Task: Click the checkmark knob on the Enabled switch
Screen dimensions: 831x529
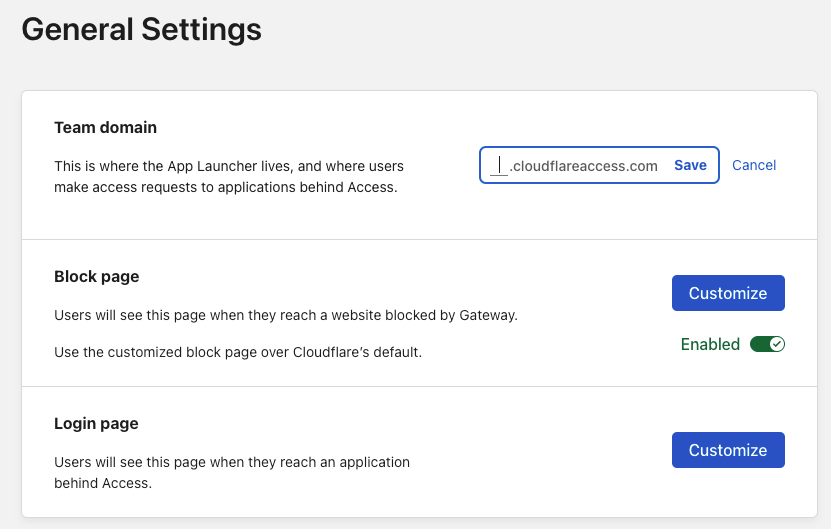Action: click(x=777, y=344)
